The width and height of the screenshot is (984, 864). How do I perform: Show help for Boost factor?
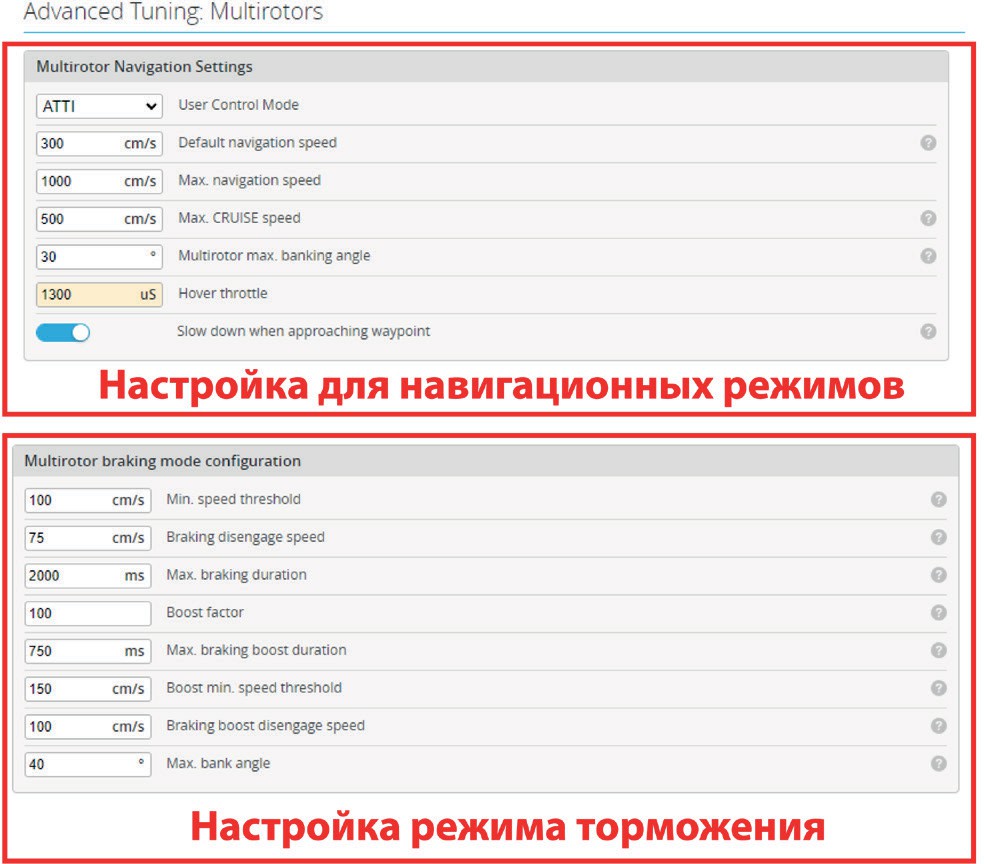(938, 612)
